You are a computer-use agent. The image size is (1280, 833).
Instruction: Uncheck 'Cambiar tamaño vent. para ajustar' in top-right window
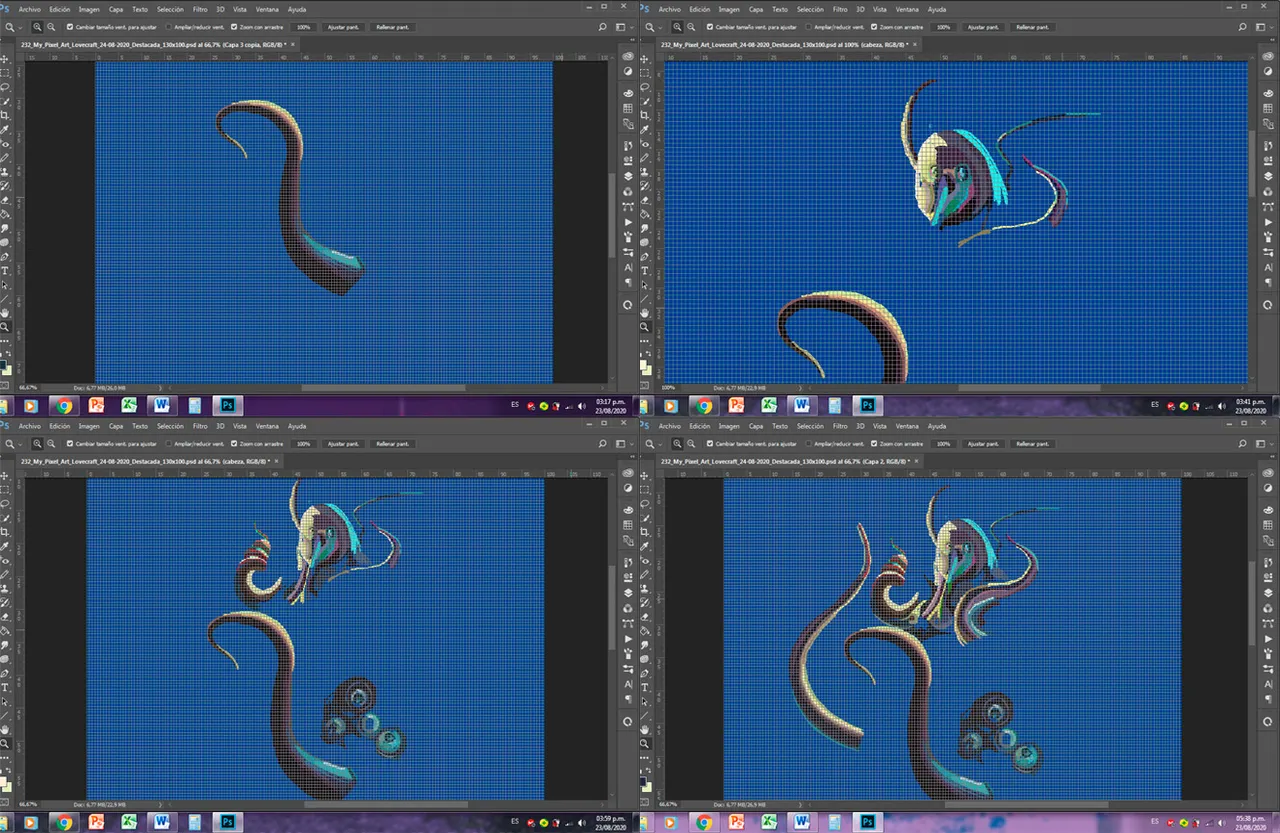pos(710,27)
